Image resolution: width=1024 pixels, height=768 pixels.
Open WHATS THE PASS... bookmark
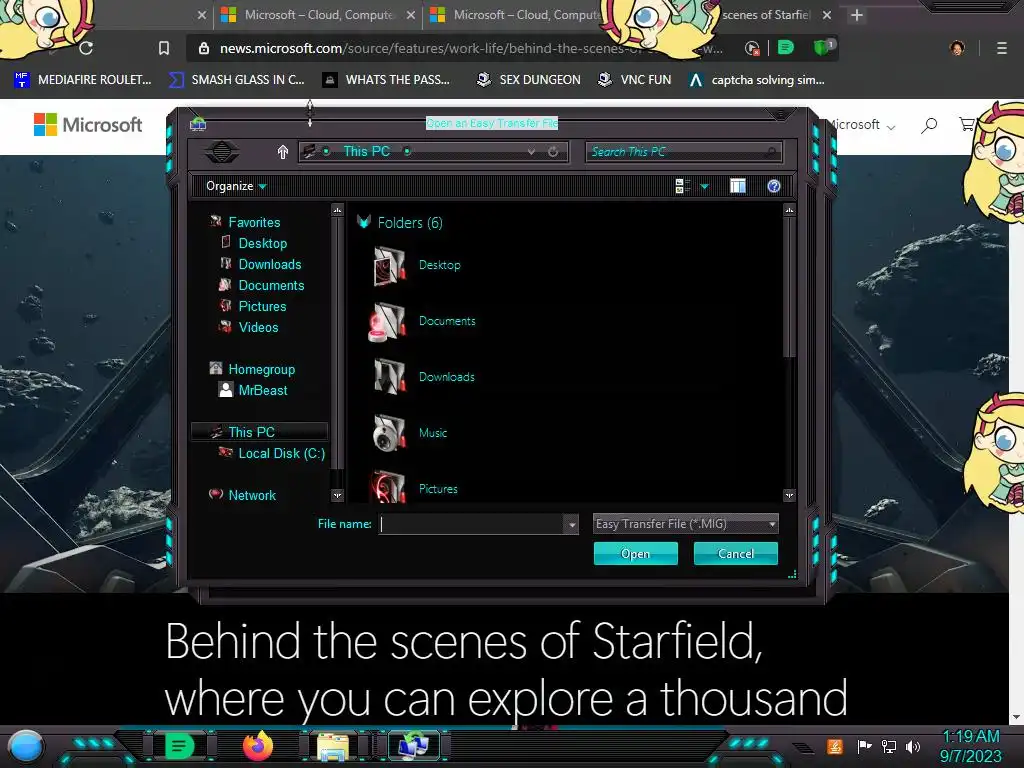click(x=387, y=80)
